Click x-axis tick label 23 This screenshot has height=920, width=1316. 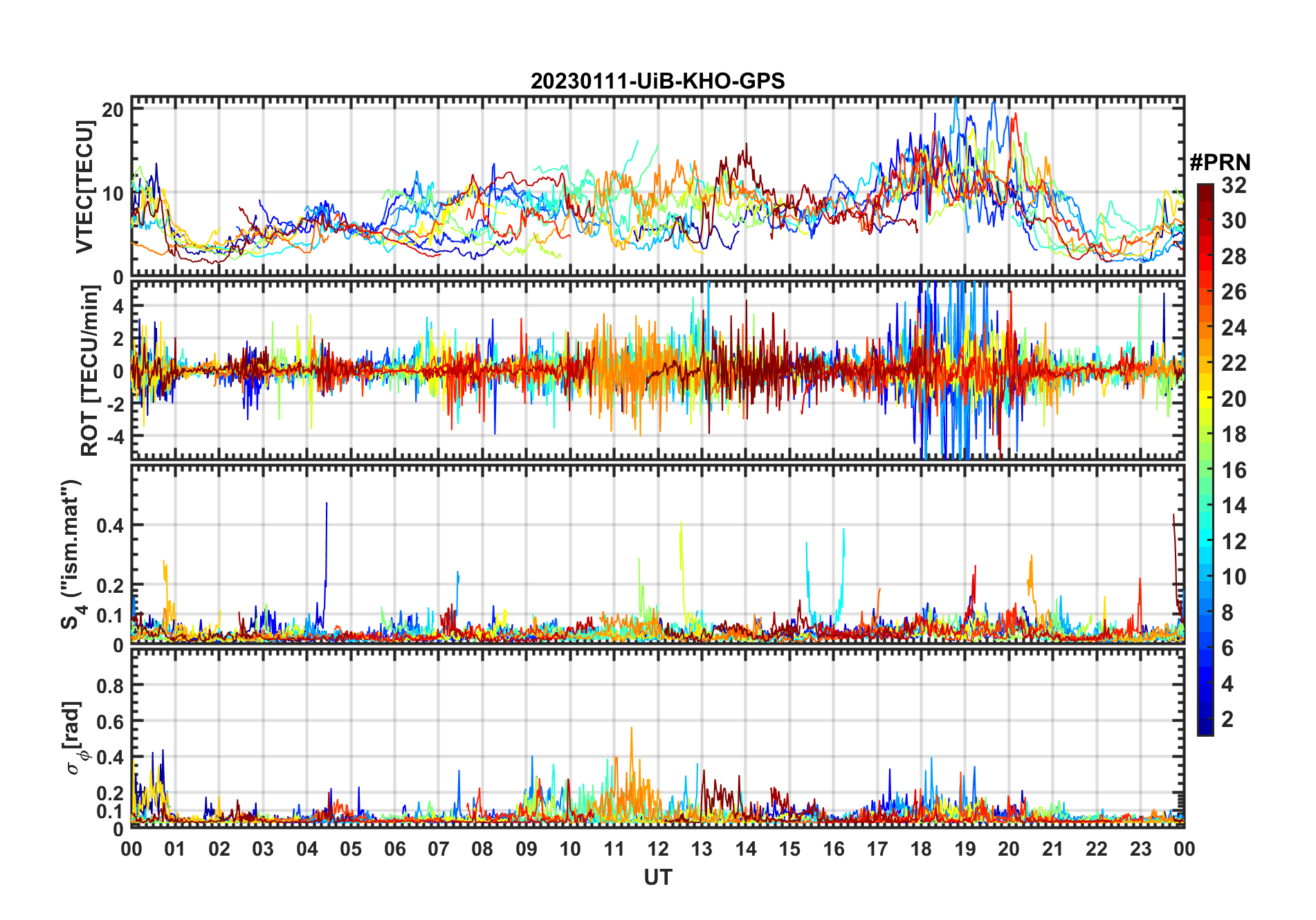pos(1140,849)
